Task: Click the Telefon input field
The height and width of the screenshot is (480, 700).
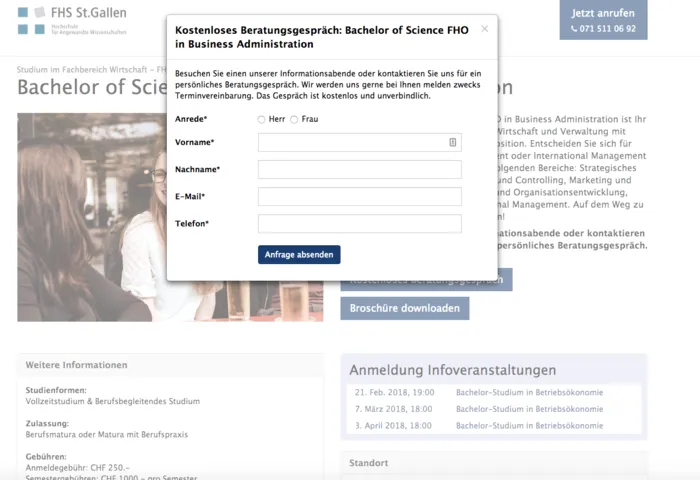Action: click(359, 224)
